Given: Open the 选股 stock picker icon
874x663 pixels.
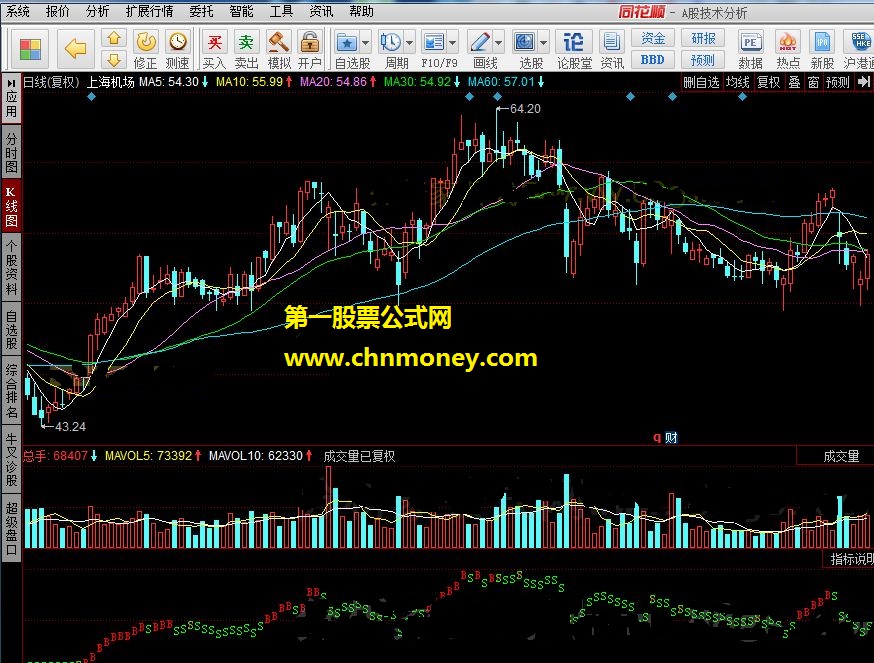Looking at the screenshot, I should coord(525,42).
